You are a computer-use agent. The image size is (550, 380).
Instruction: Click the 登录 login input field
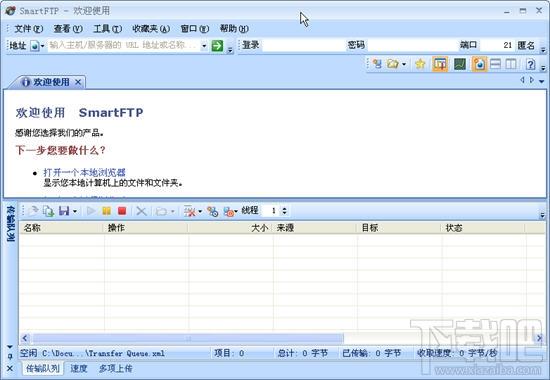click(x=304, y=46)
